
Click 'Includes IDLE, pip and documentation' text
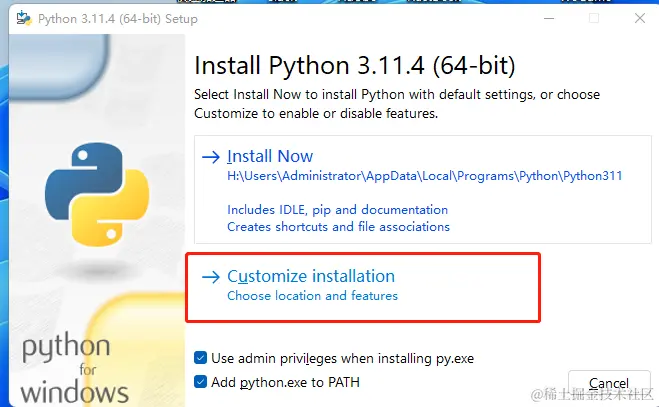click(337, 210)
